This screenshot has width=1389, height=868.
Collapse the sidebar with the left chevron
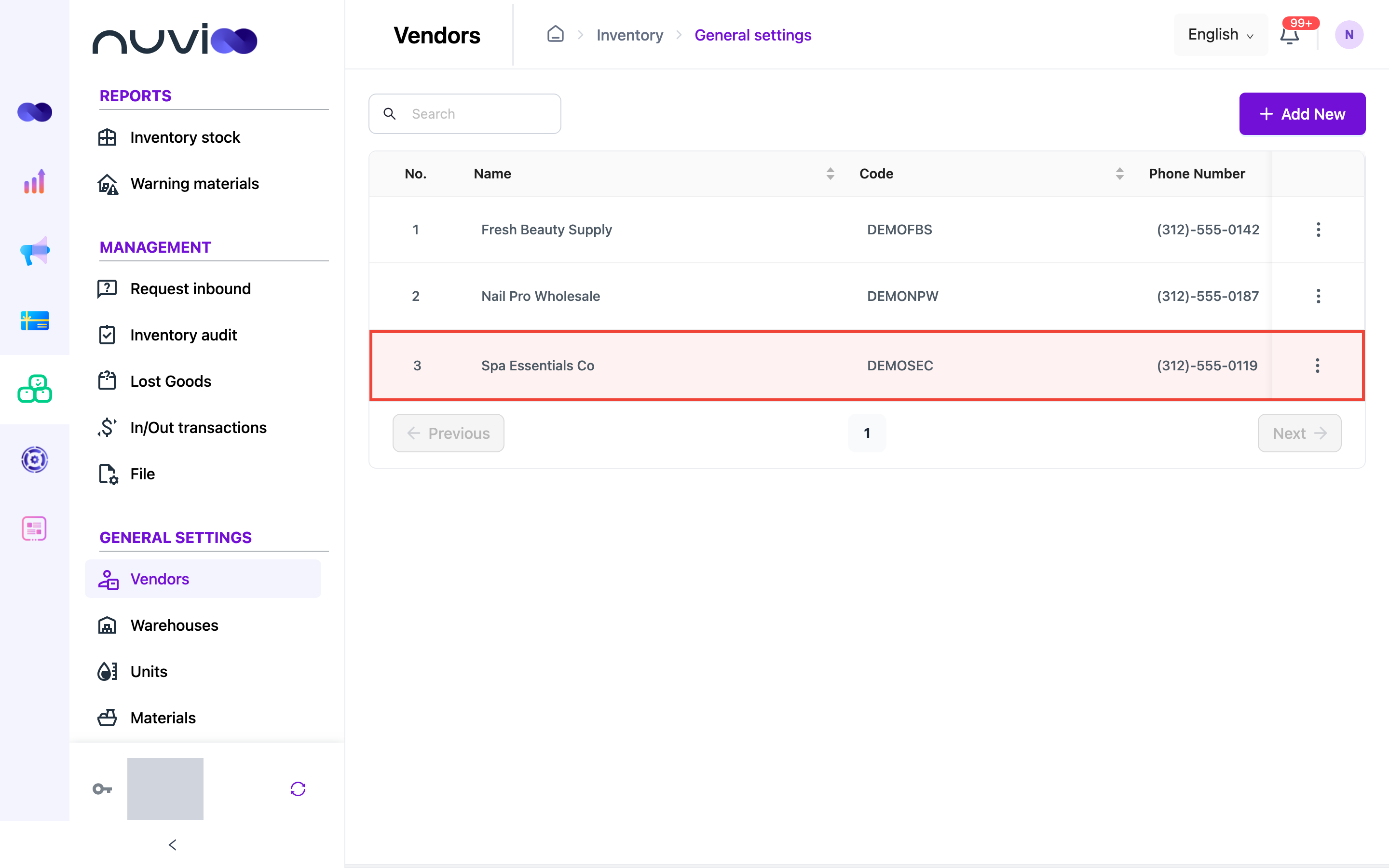tap(172, 844)
